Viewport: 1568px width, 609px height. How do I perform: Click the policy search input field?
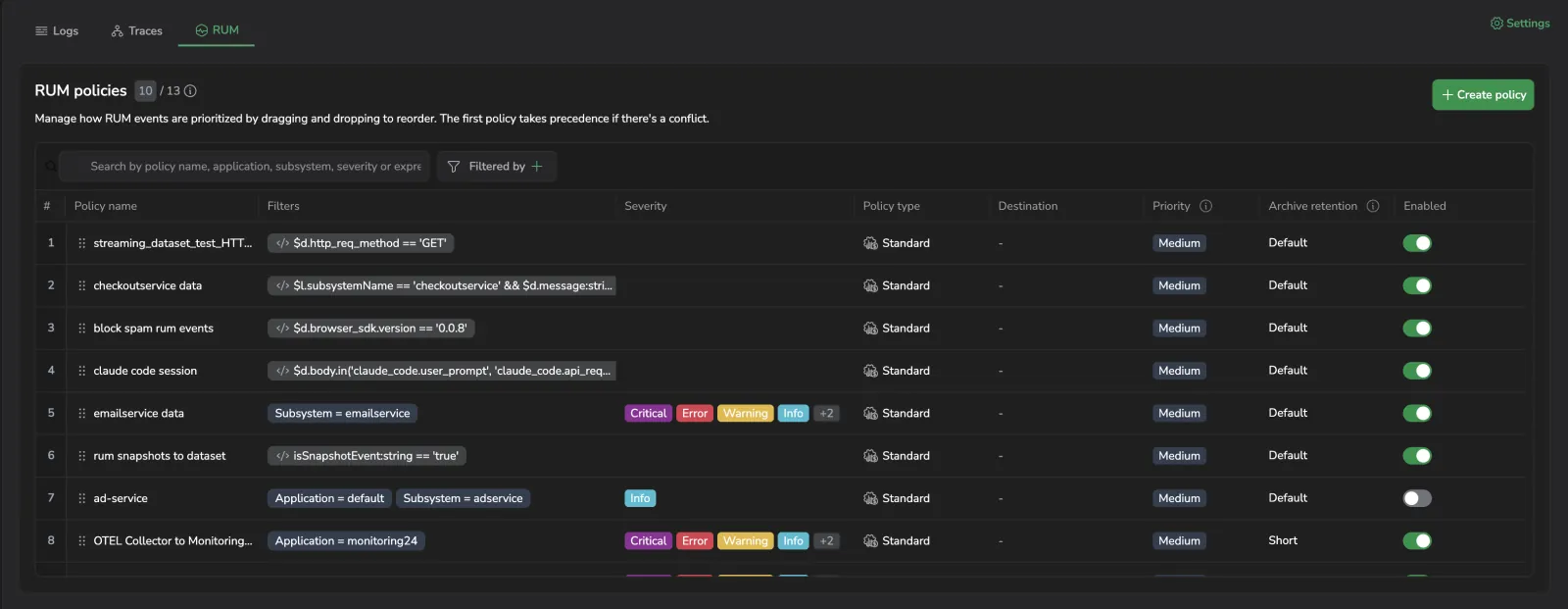coord(245,167)
